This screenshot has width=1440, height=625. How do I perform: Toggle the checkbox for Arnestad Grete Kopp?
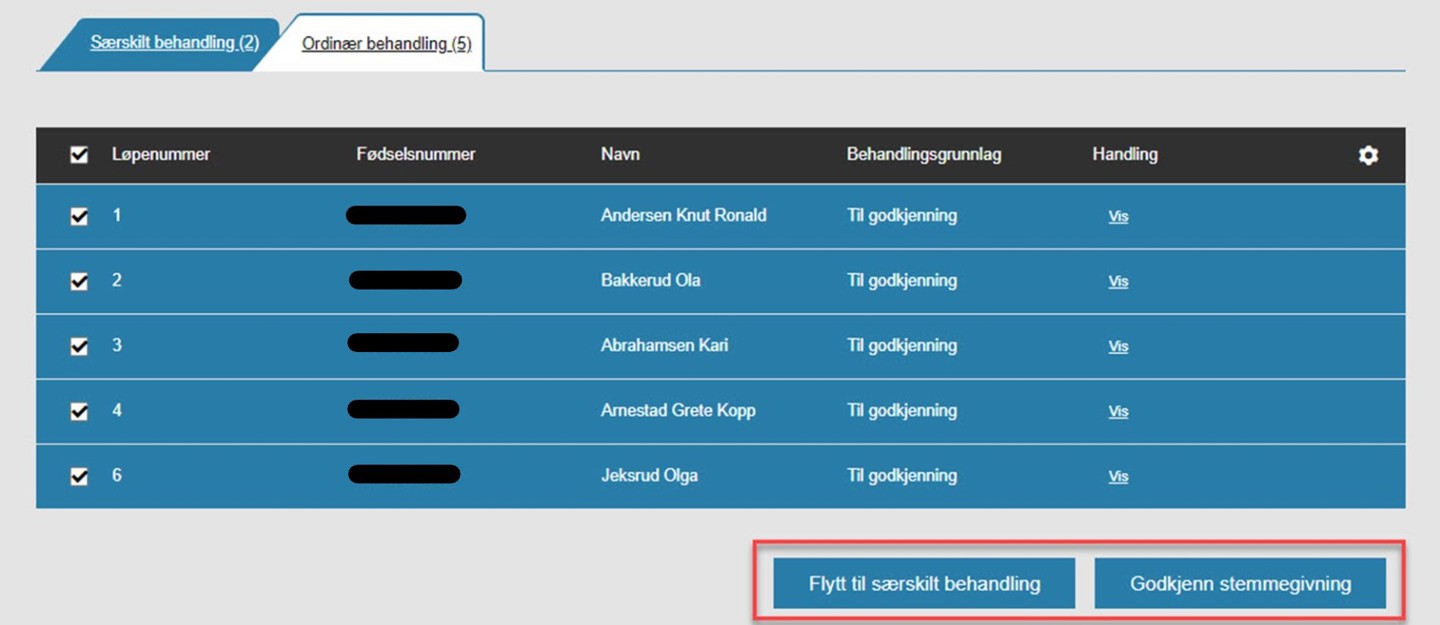[x=79, y=412]
